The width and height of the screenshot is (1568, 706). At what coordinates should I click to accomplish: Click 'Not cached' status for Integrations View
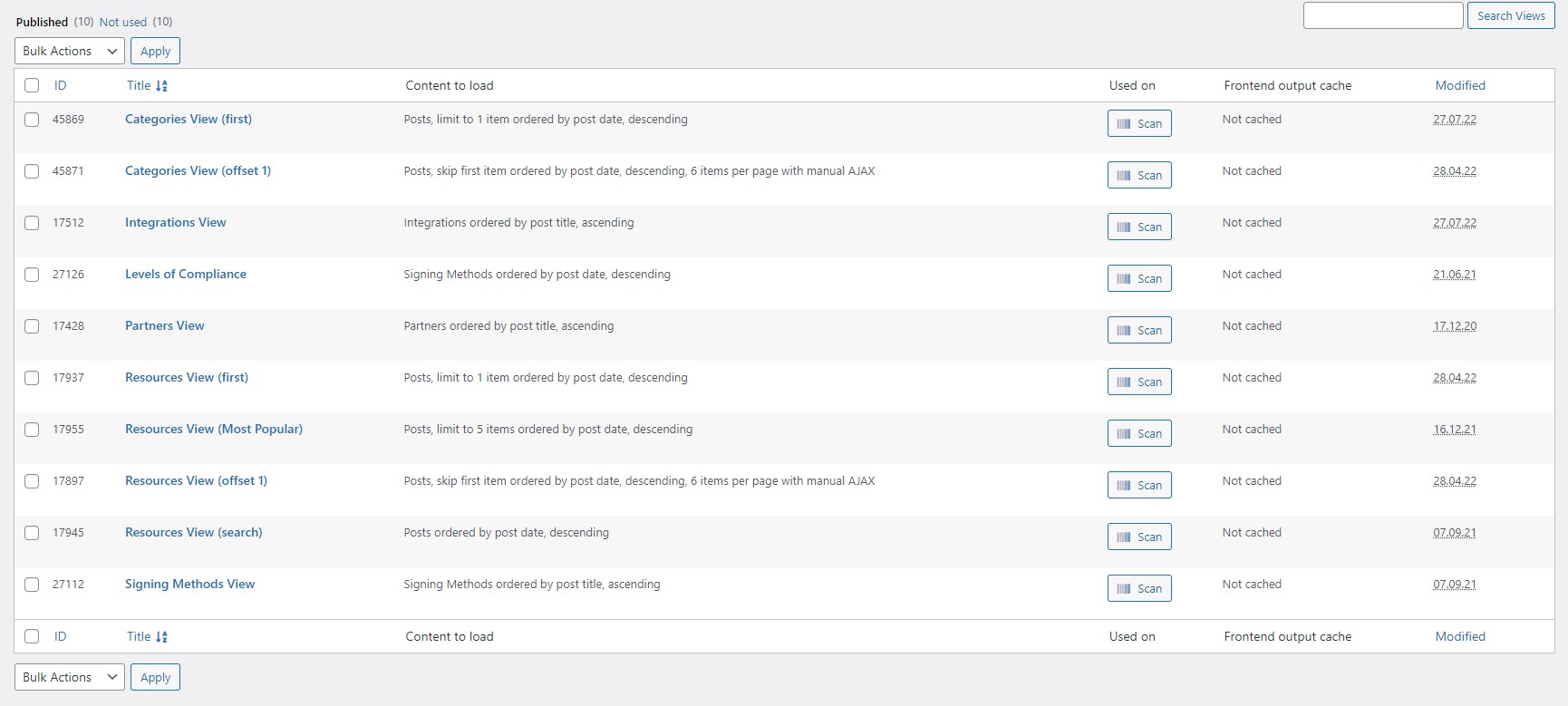(x=1252, y=222)
